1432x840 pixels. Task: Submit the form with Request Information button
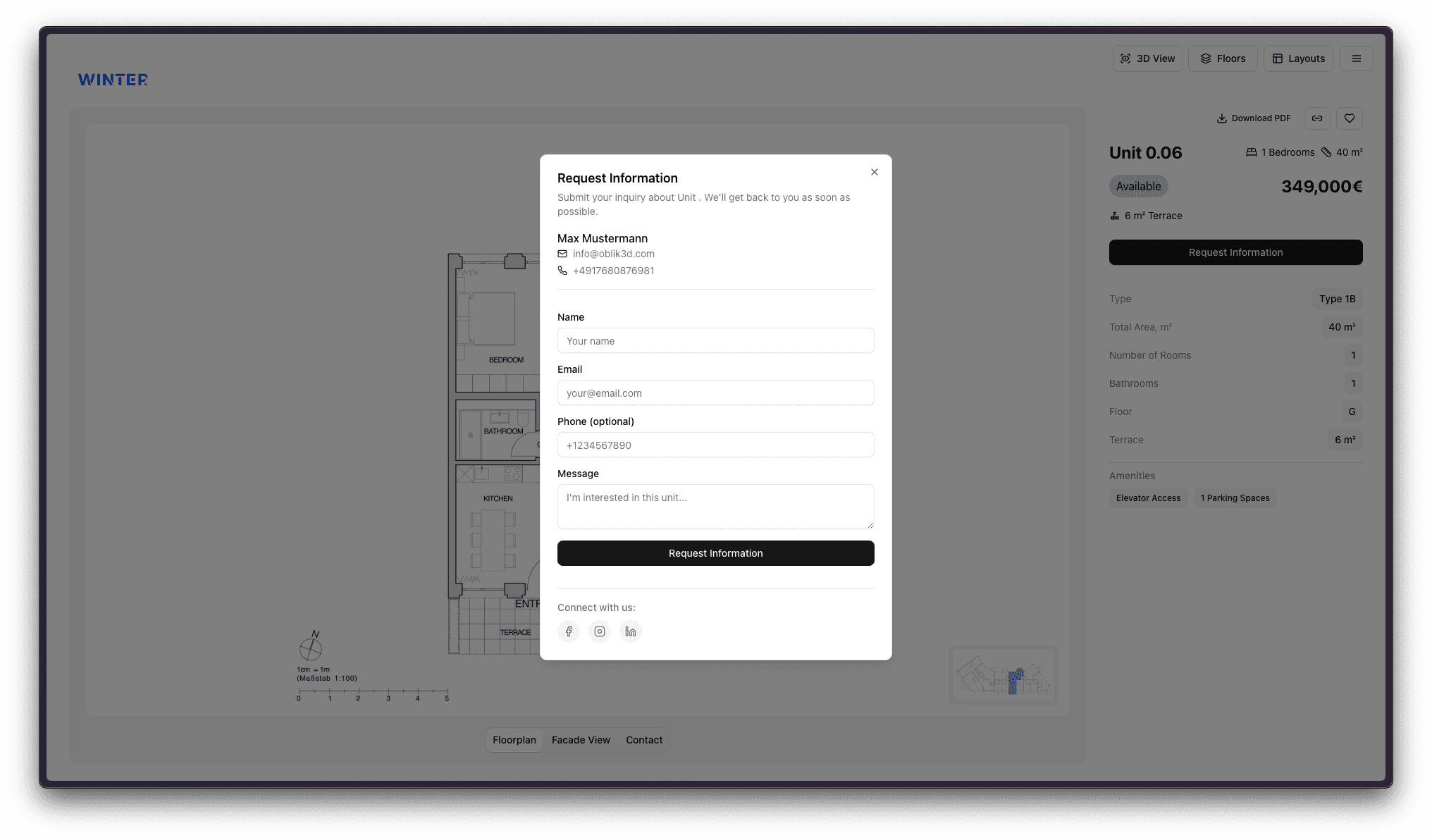click(x=715, y=553)
